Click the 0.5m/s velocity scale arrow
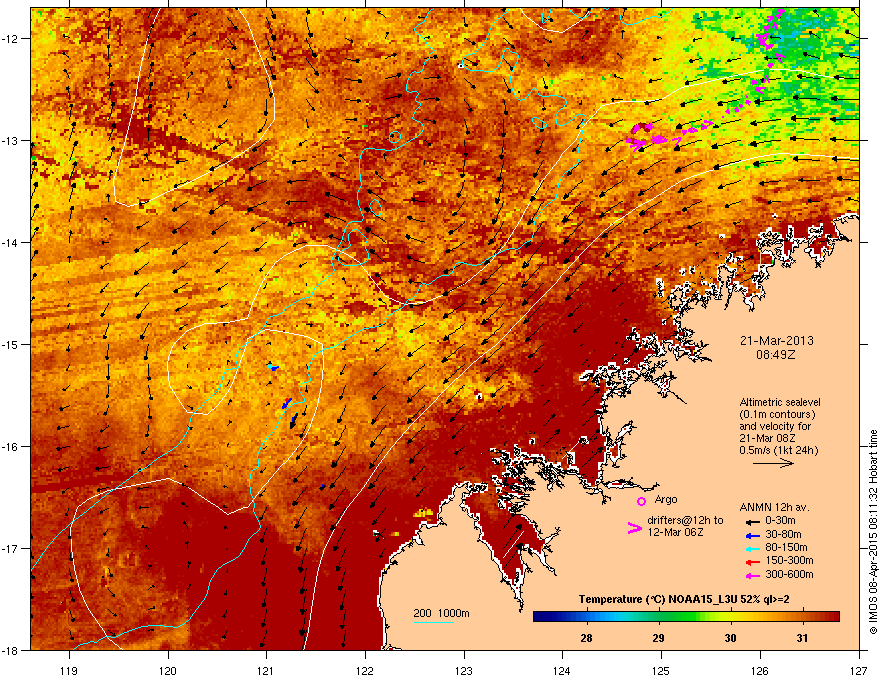880x680 pixels. point(773,463)
